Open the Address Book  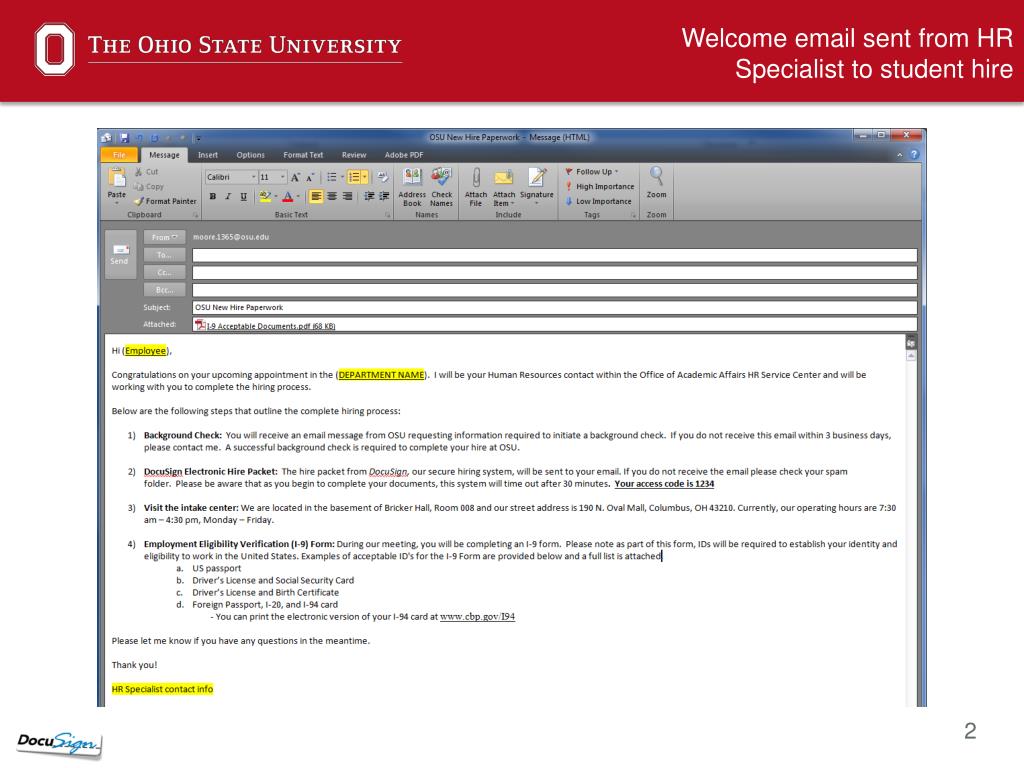coord(412,187)
